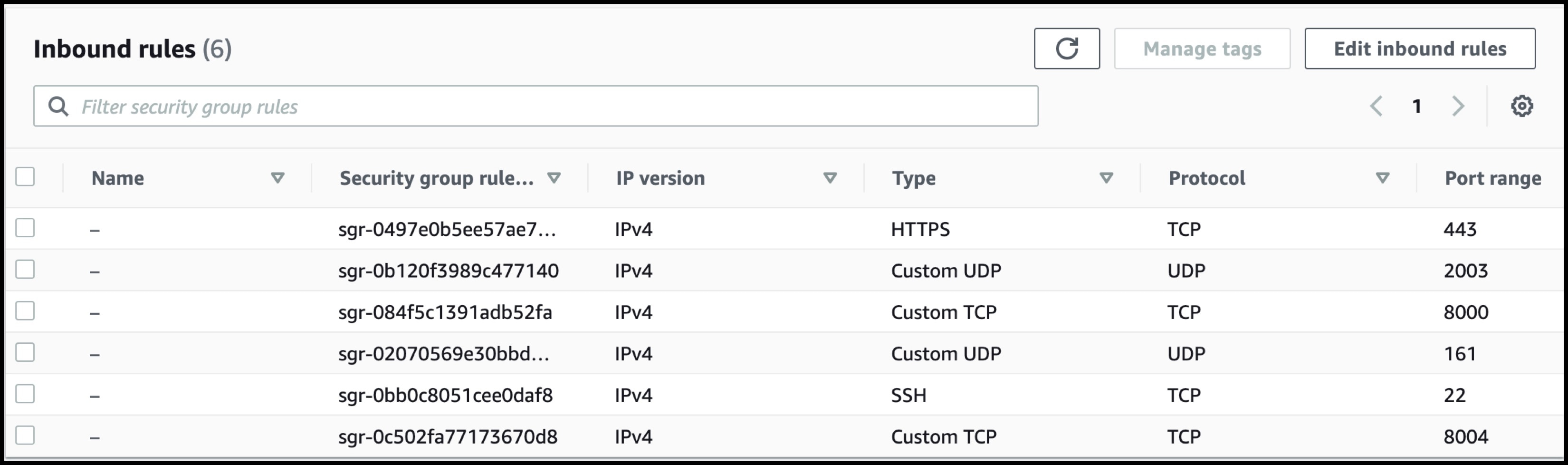This screenshot has width=1568, height=465.
Task: Sort by Protocol column arrow
Action: (1382, 178)
